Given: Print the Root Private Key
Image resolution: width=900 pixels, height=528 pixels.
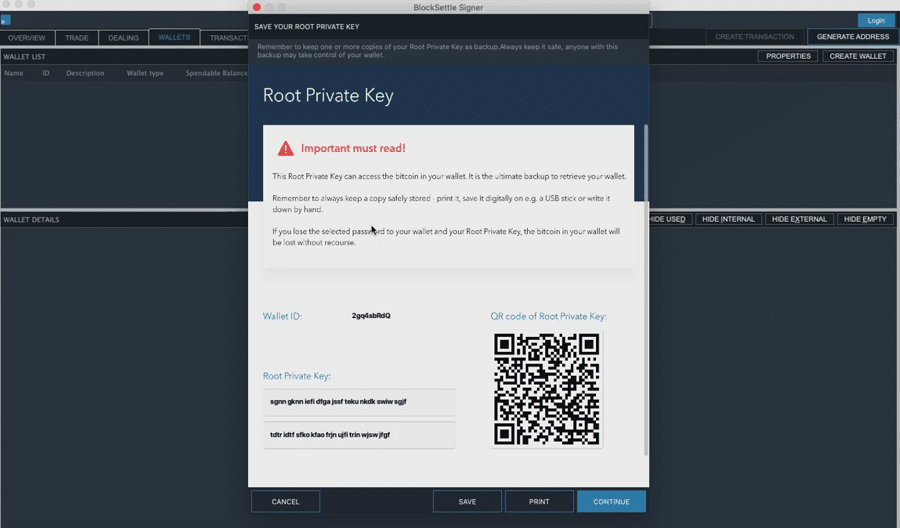Looking at the screenshot, I should coord(539,501).
